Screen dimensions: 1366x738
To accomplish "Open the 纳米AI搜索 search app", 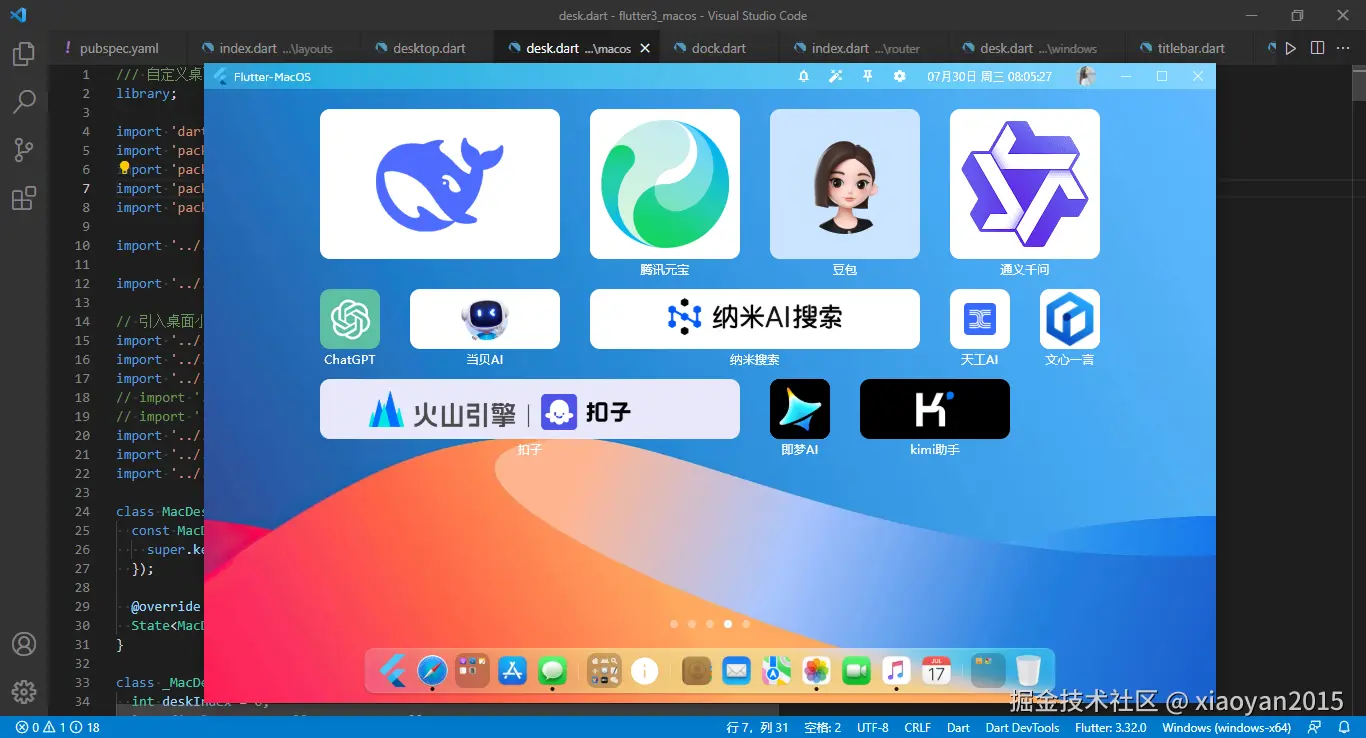I will (x=754, y=318).
